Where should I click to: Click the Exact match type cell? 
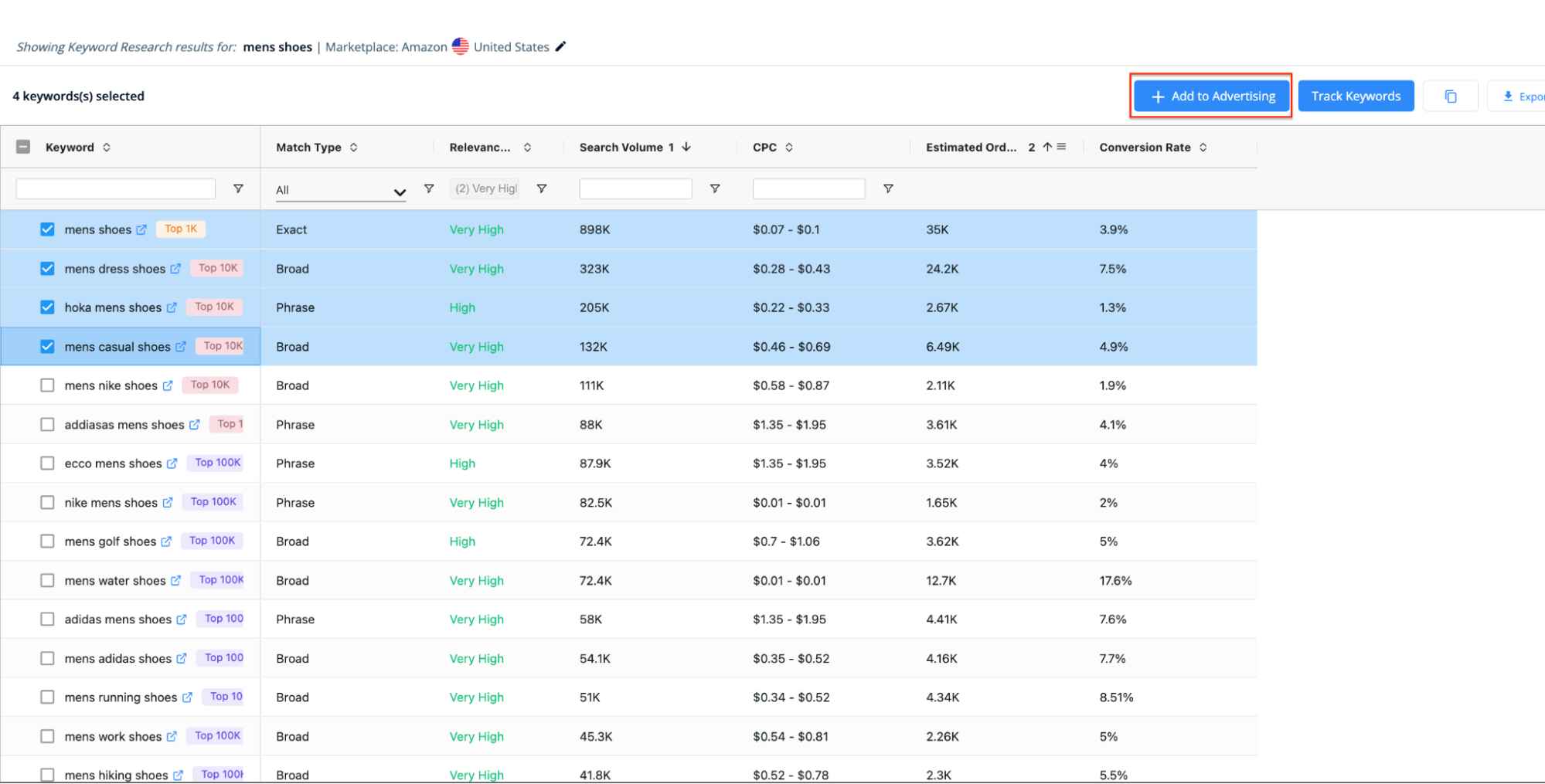click(291, 229)
